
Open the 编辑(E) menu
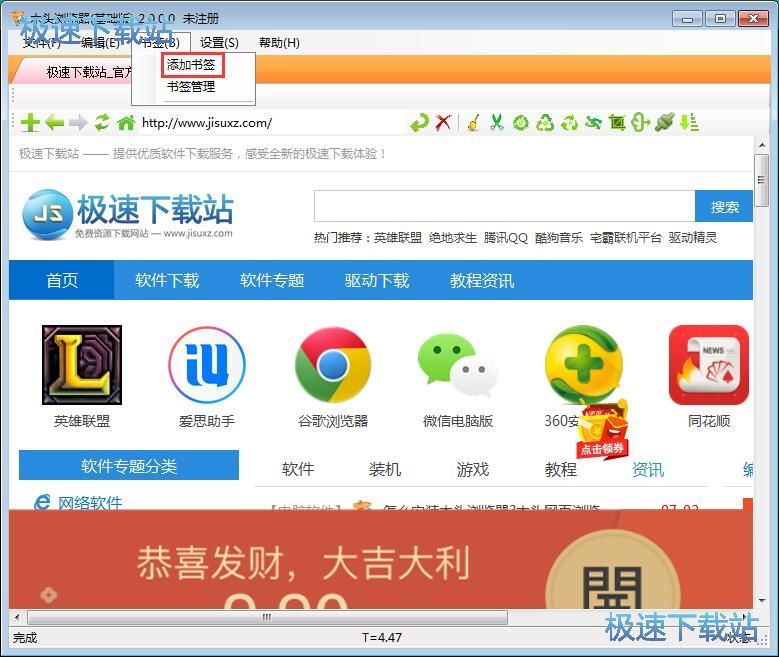click(100, 43)
